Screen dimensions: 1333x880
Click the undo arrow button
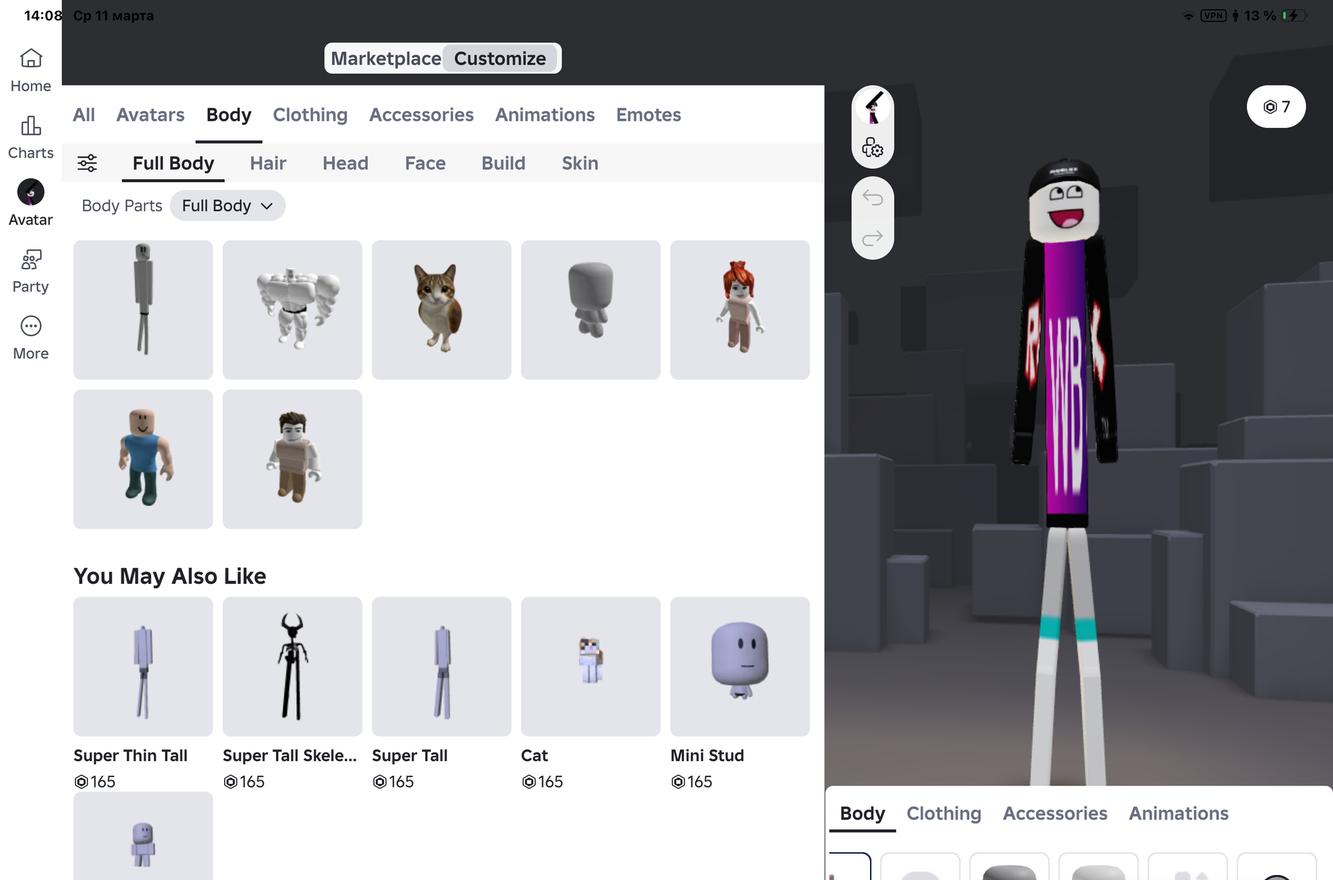click(x=872, y=198)
